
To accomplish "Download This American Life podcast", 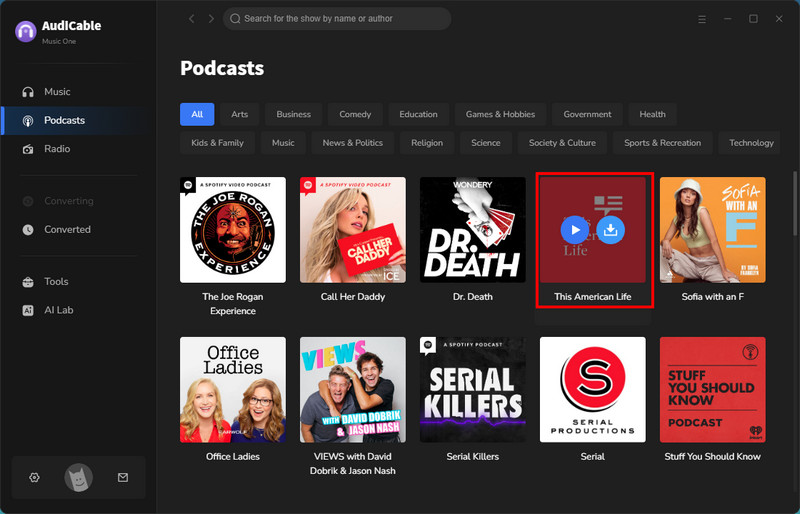I will coord(610,230).
